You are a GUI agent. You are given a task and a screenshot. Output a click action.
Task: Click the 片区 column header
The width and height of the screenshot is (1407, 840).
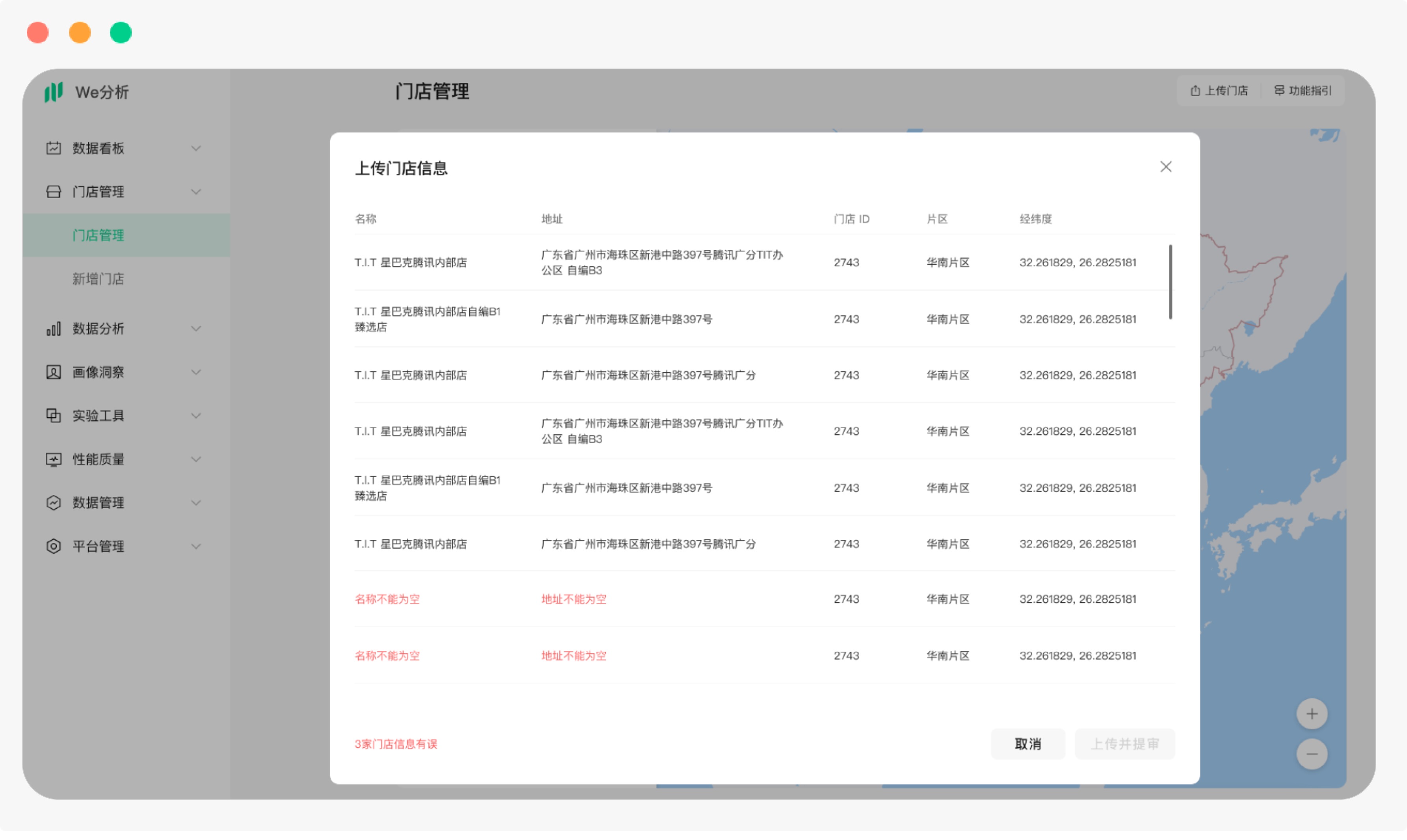click(x=937, y=219)
